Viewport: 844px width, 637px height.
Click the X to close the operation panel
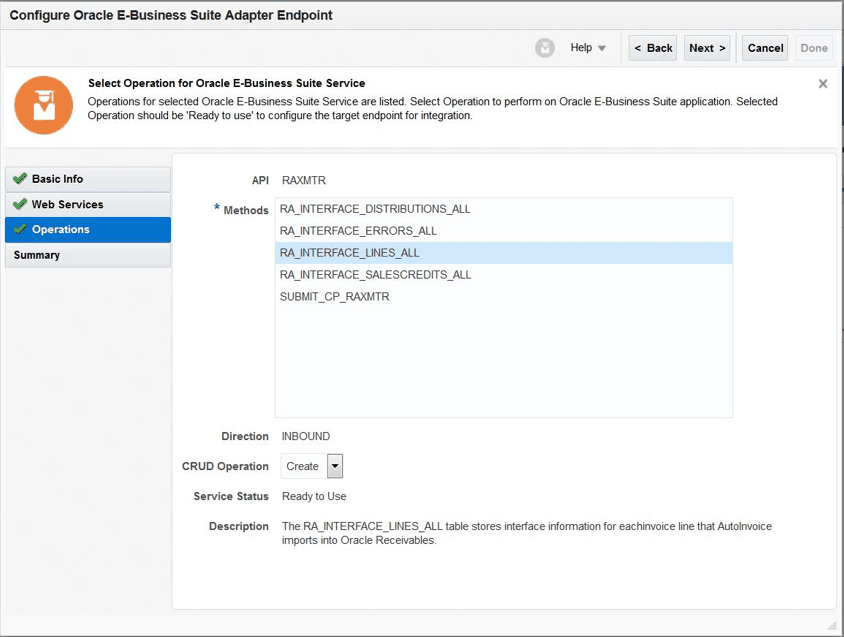point(822,84)
